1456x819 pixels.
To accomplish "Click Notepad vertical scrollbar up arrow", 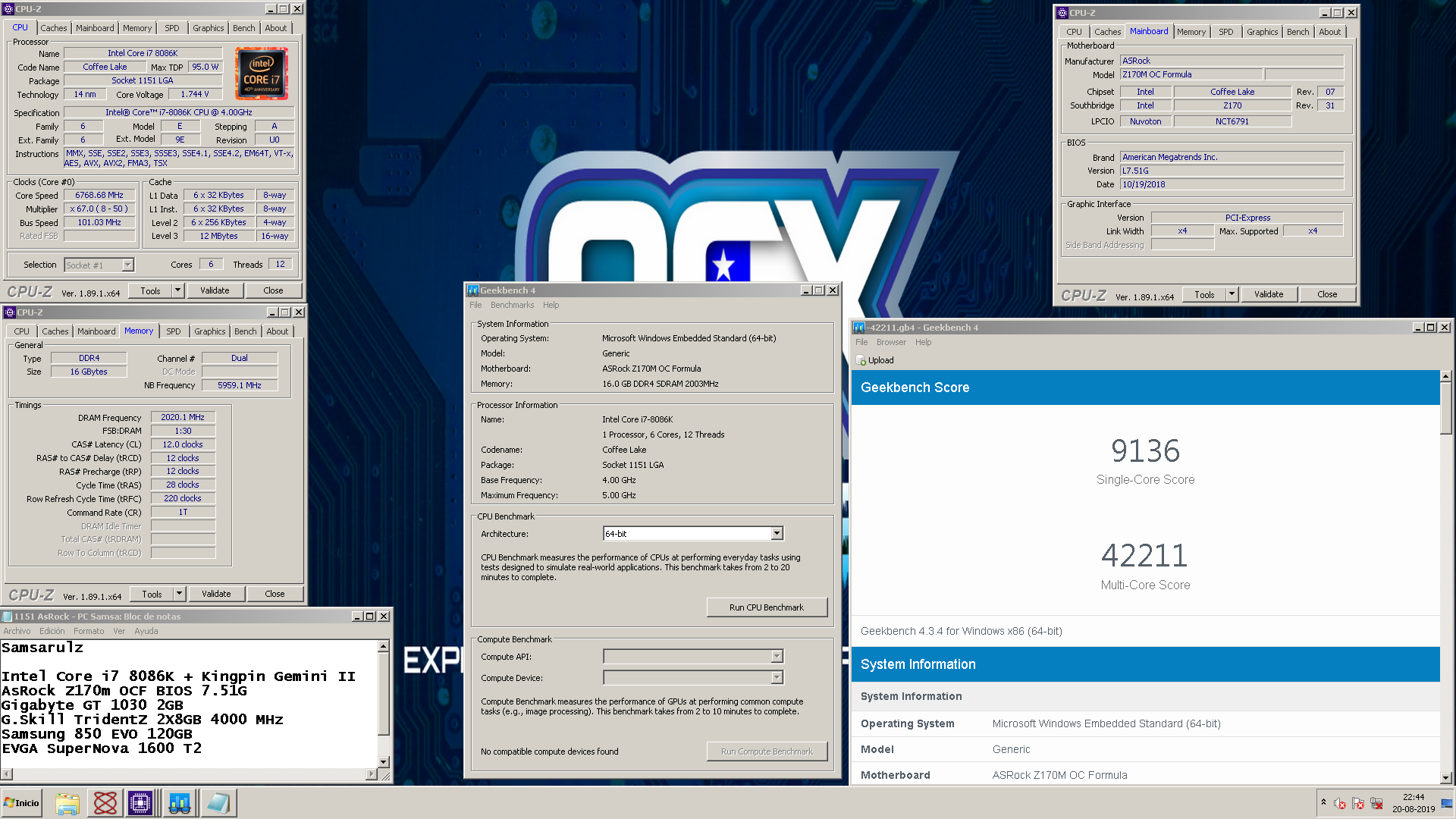I will tap(384, 646).
